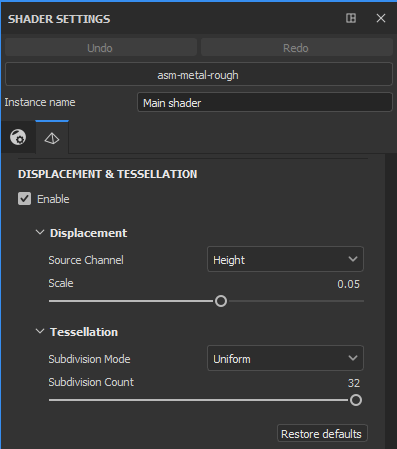This screenshot has width=397, height=449.
Task: Collapse the Tessellation section chevron
Action: (40, 331)
